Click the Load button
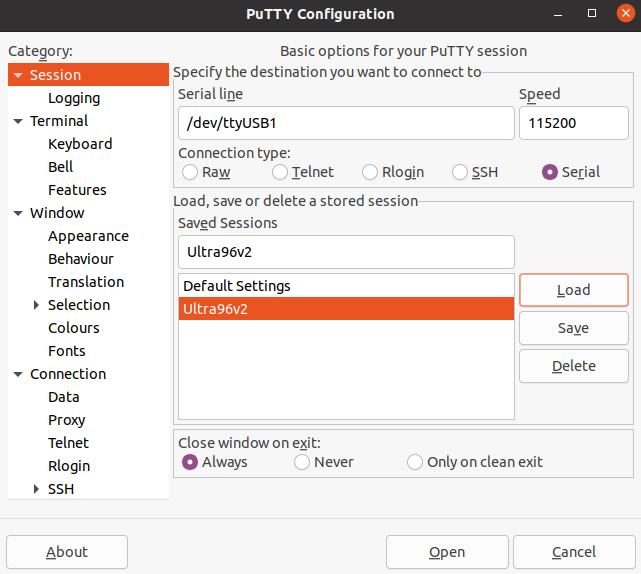This screenshot has width=641, height=574. 574,290
